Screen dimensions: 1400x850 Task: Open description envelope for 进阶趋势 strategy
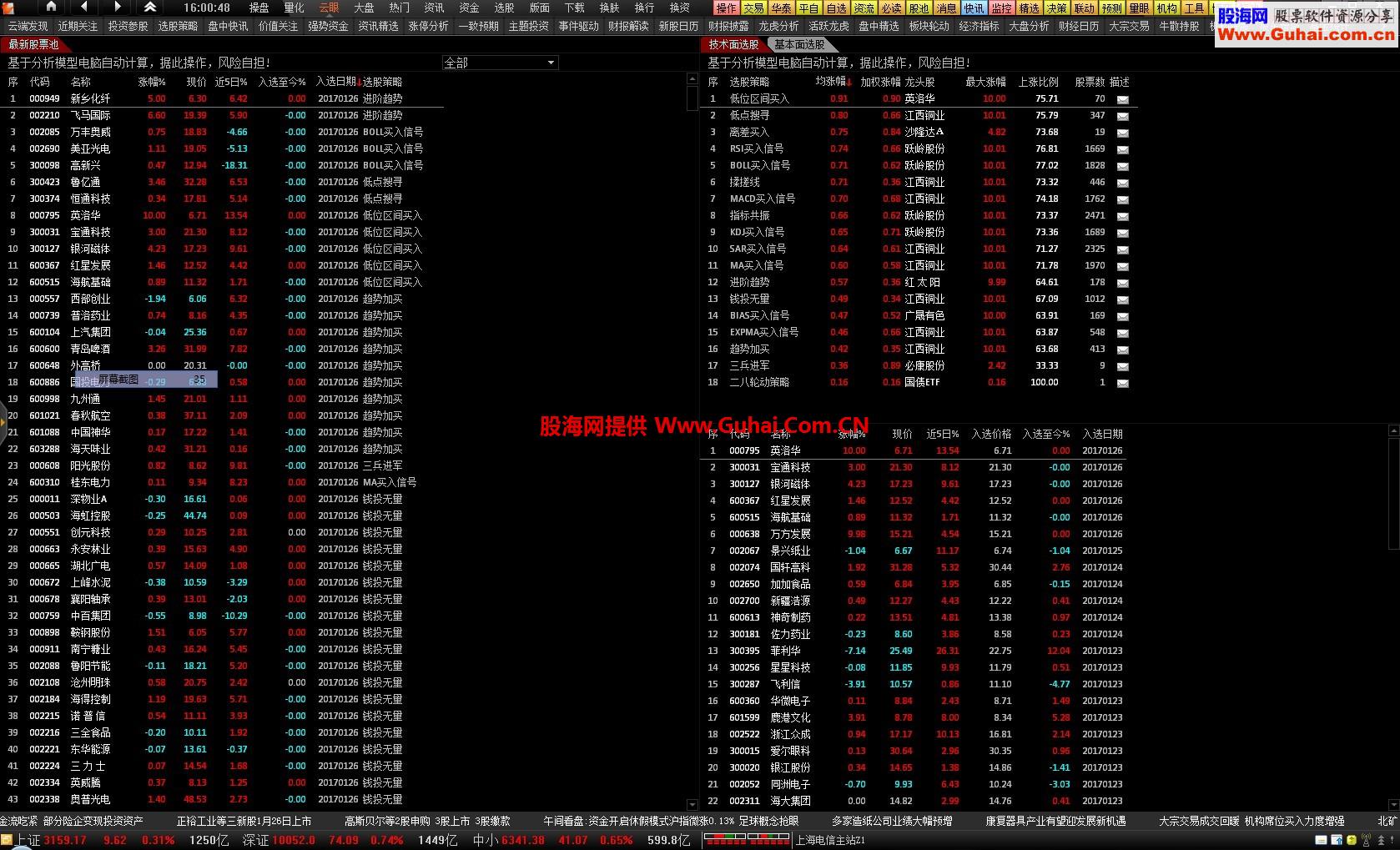click(x=1122, y=283)
